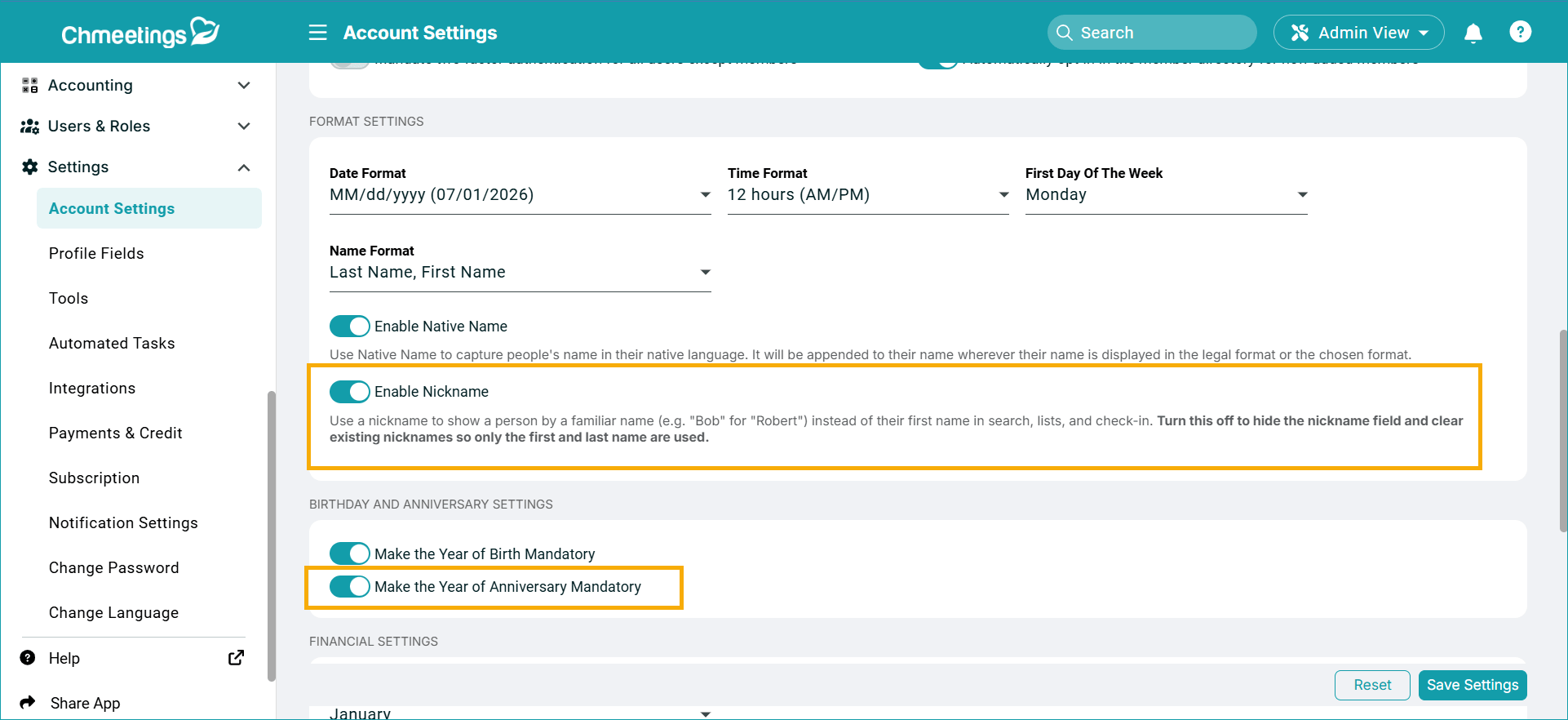Expand the Users & Roles chevron
Image resolution: width=1568 pixels, height=720 pixels.
tap(243, 126)
